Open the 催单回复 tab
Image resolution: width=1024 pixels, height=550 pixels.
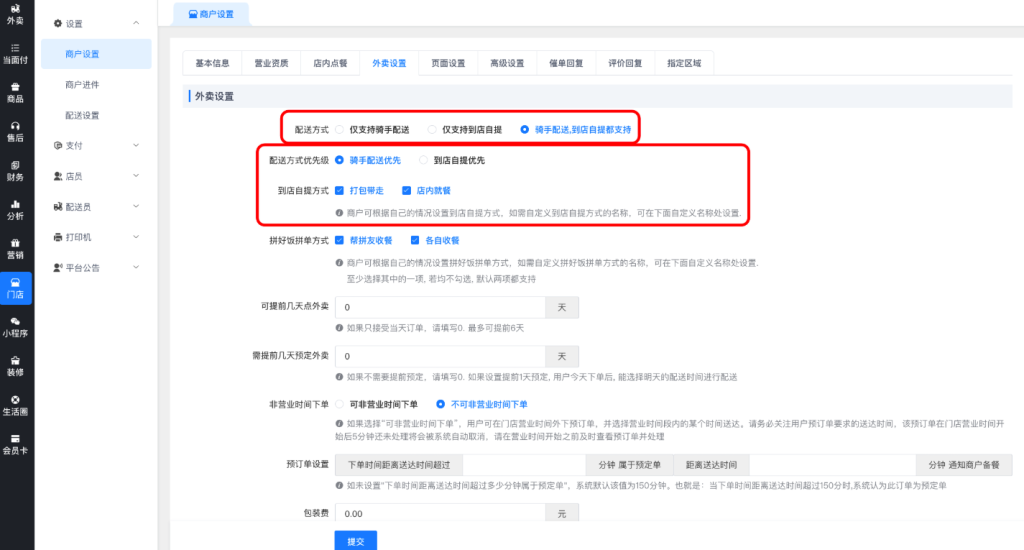pos(564,63)
